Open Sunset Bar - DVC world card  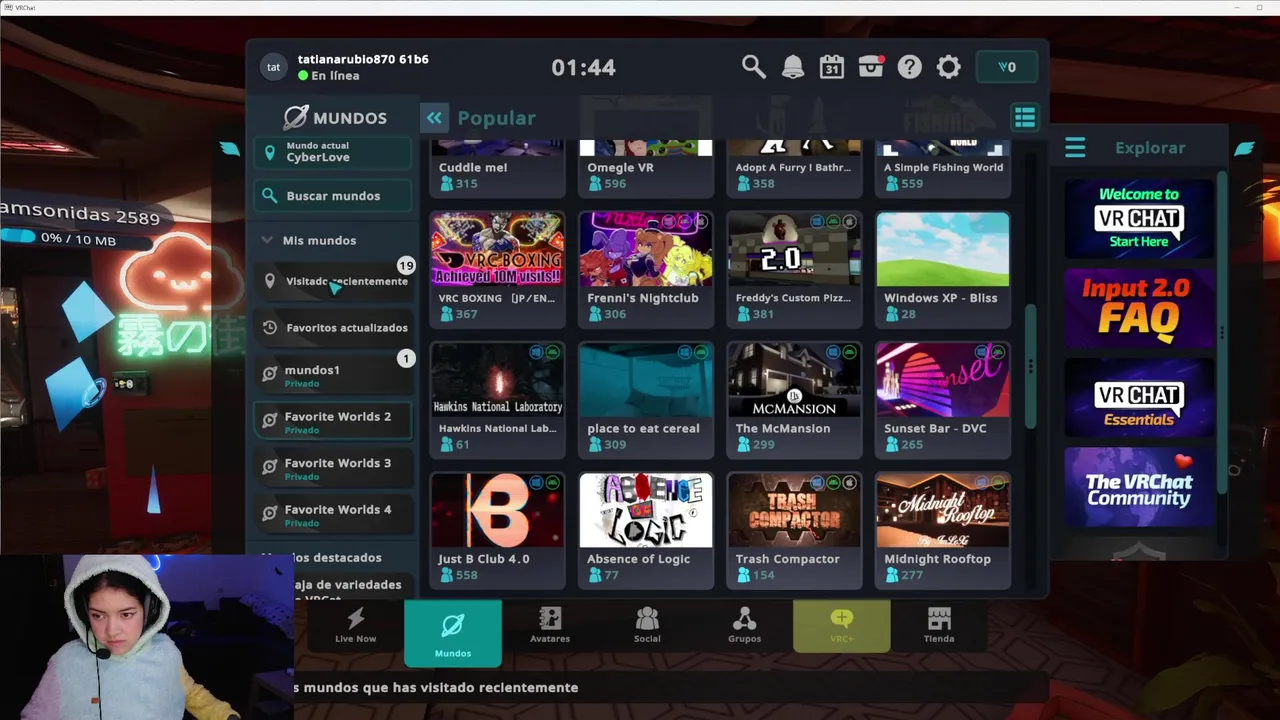[942, 400]
